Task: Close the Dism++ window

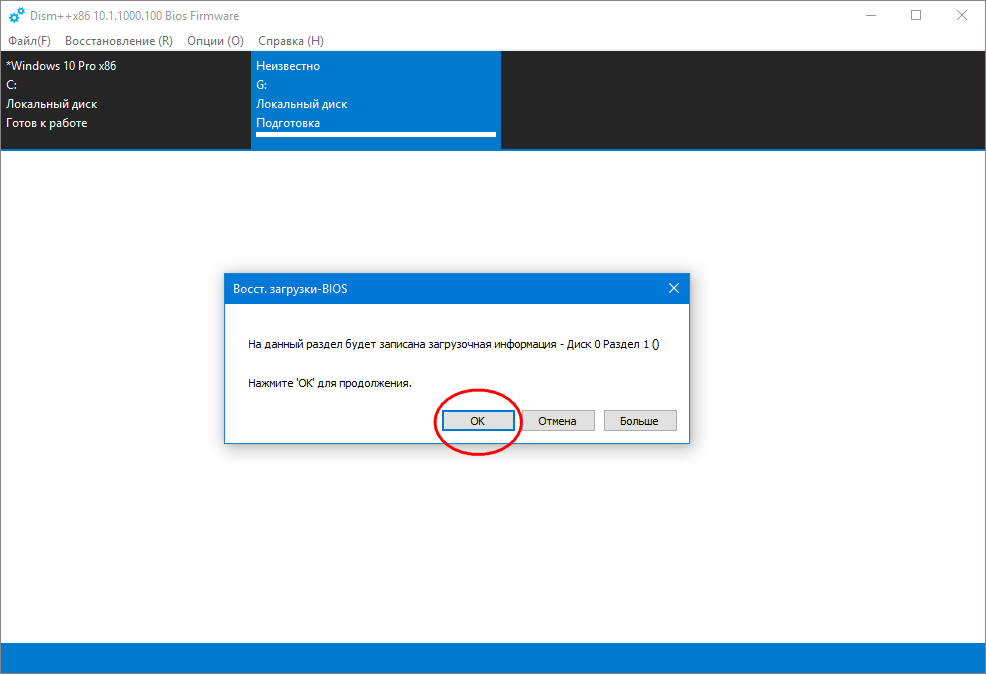Action: (961, 15)
